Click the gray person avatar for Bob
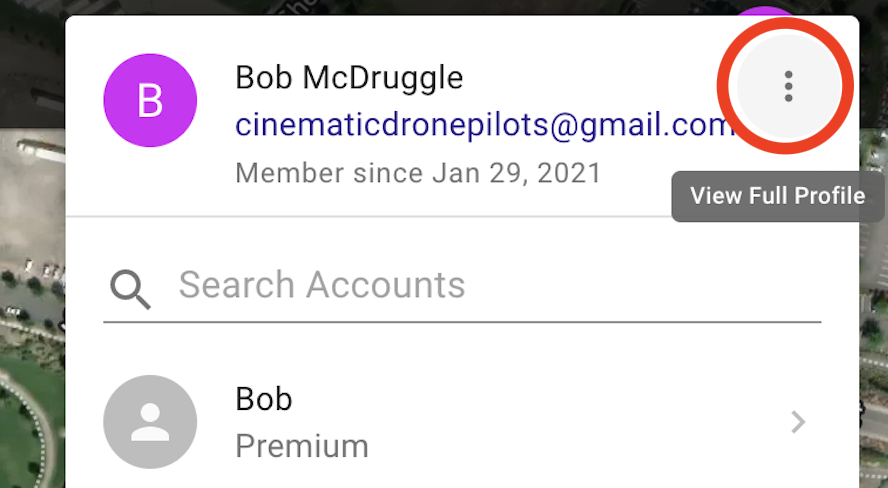 pos(150,422)
